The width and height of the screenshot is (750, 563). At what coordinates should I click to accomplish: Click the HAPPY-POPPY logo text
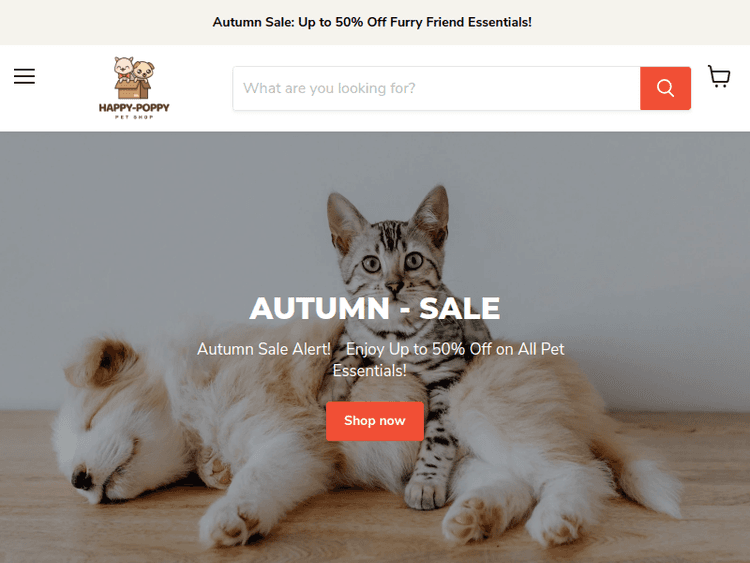click(134, 108)
